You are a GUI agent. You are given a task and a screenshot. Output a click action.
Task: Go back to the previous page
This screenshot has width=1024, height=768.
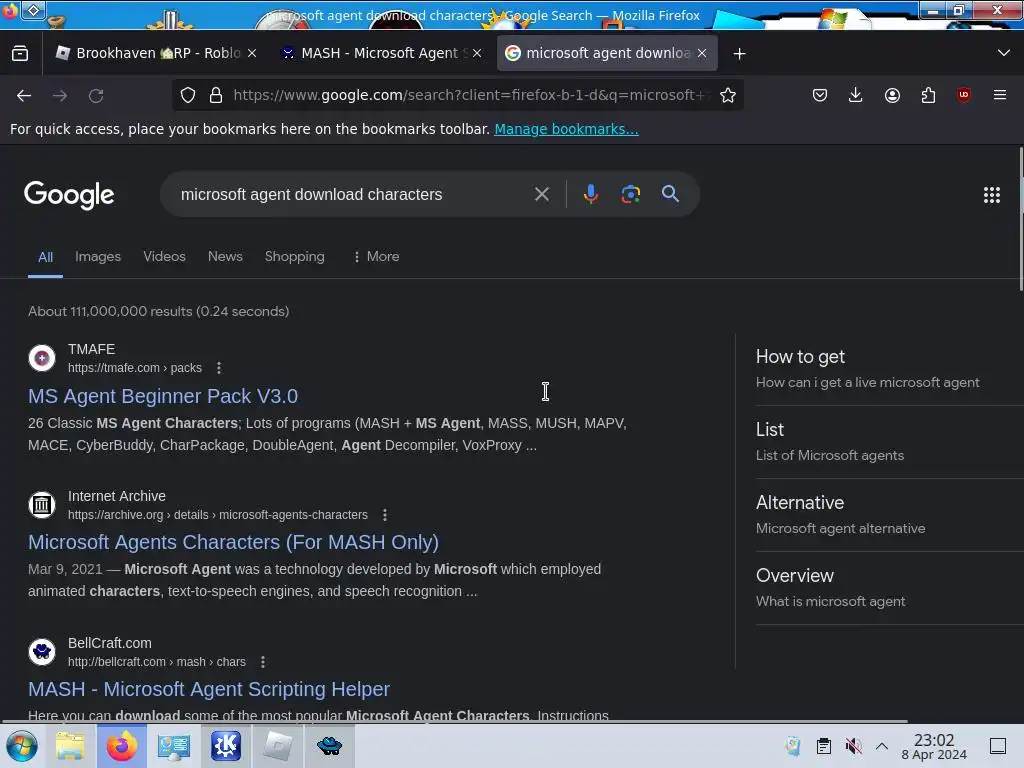pyautogui.click(x=24, y=96)
